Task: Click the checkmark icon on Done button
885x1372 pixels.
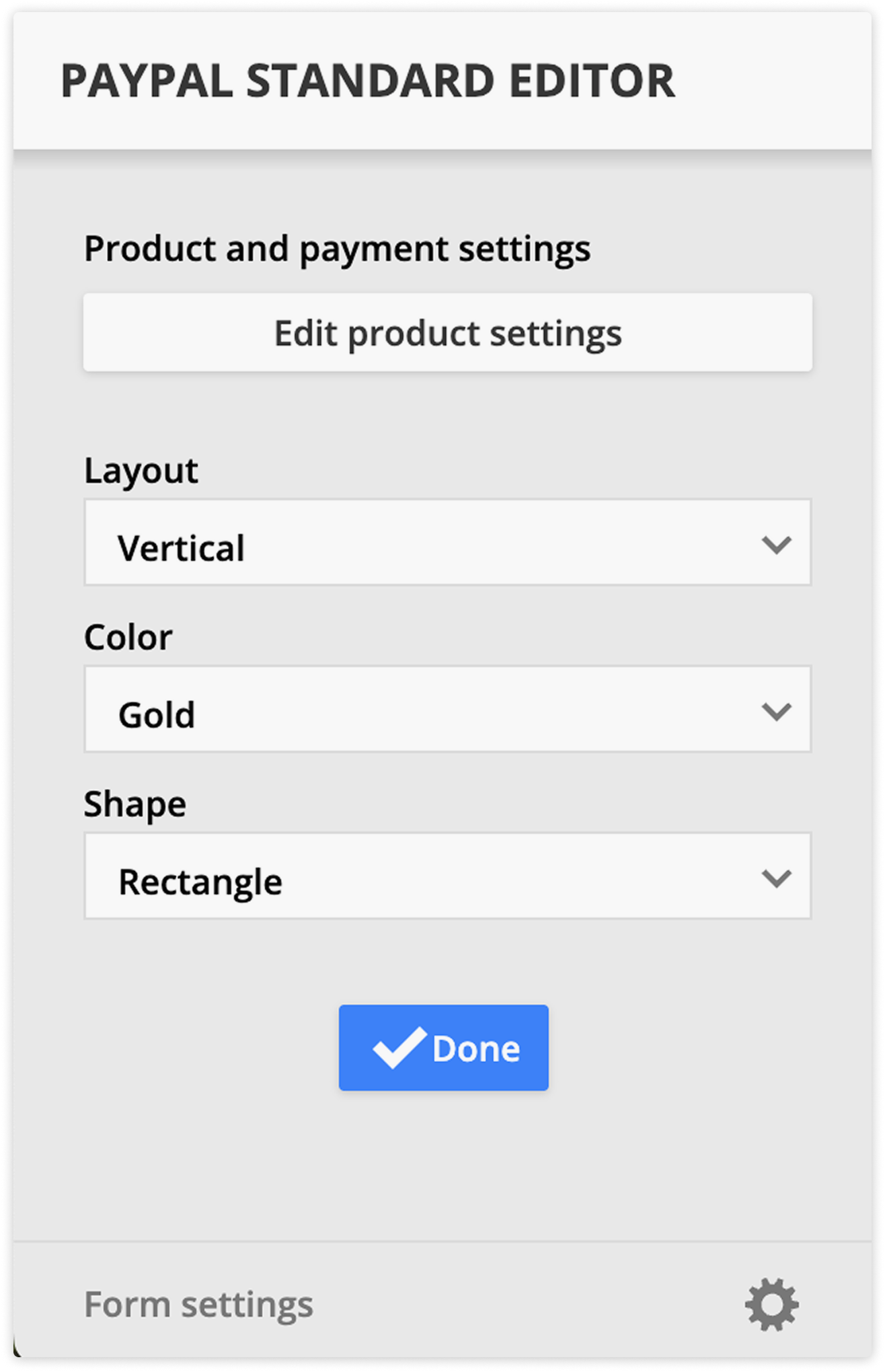Action: [399, 1048]
